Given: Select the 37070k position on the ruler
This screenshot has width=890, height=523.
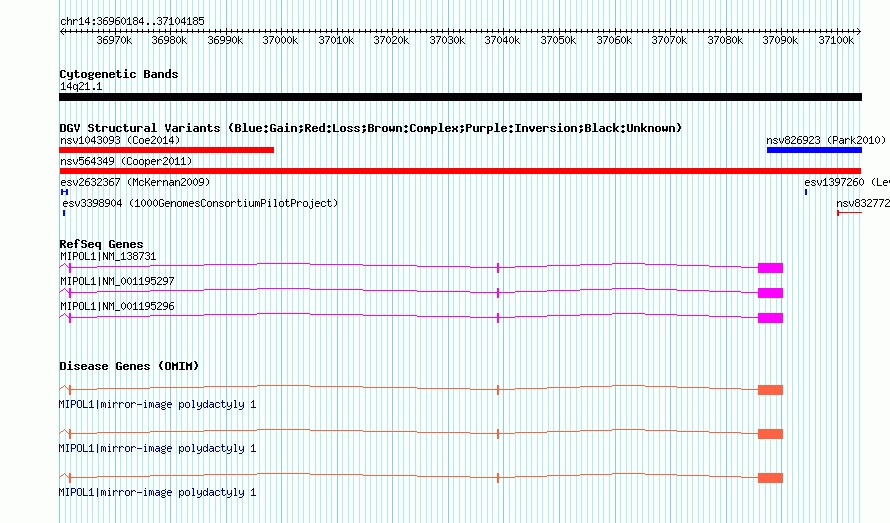Looking at the screenshot, I should click(669, 40).
